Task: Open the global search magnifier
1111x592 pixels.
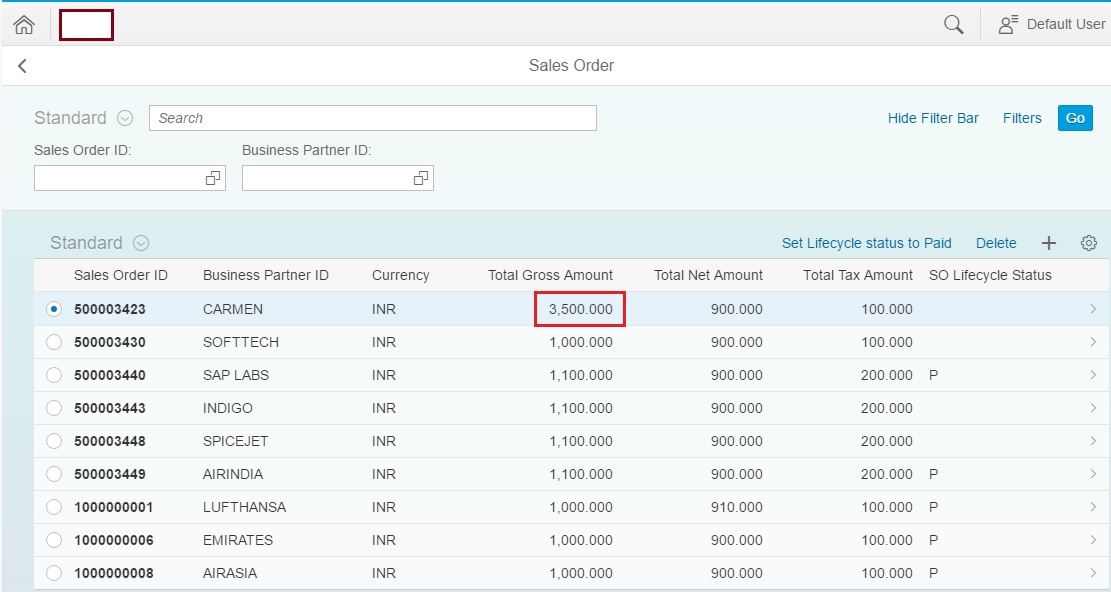Action: click(951, 23)
